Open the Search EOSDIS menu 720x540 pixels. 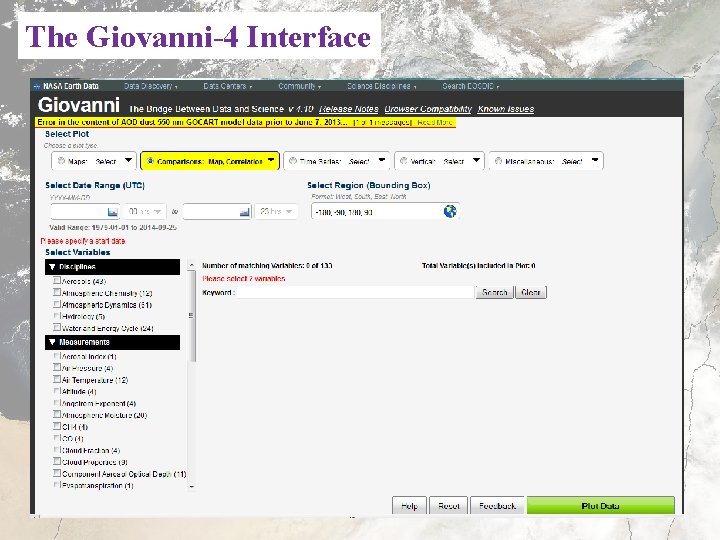tap(471, 86)
